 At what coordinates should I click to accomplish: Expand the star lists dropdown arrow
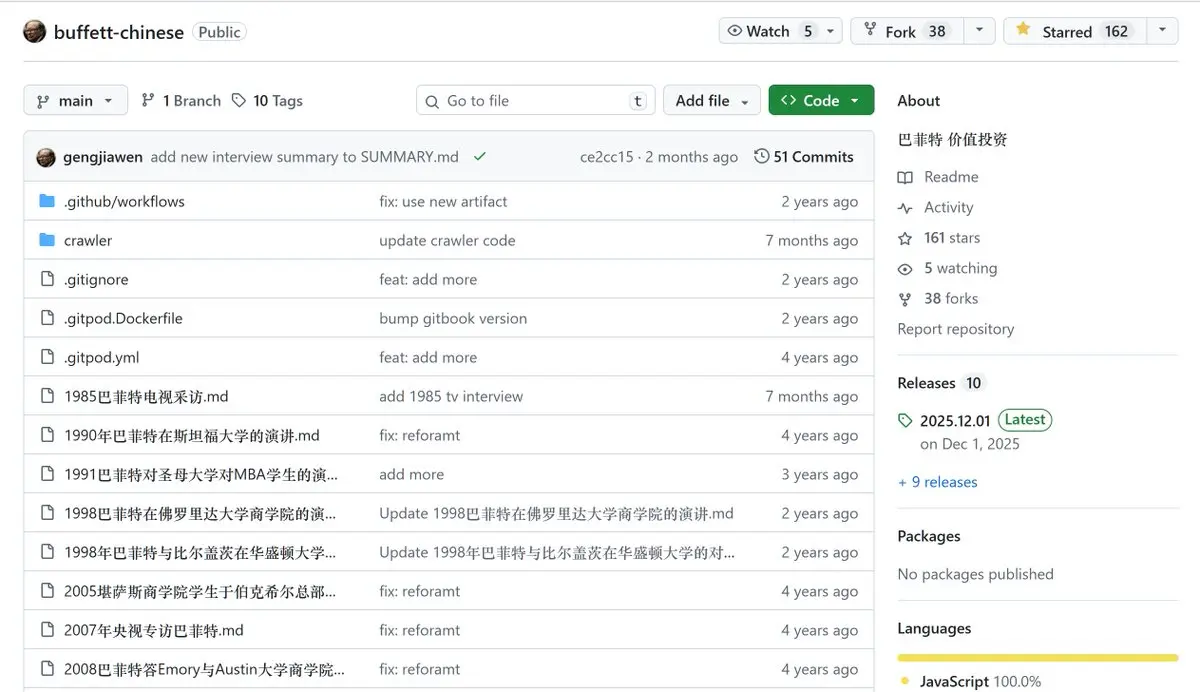tap(1162, 31)
